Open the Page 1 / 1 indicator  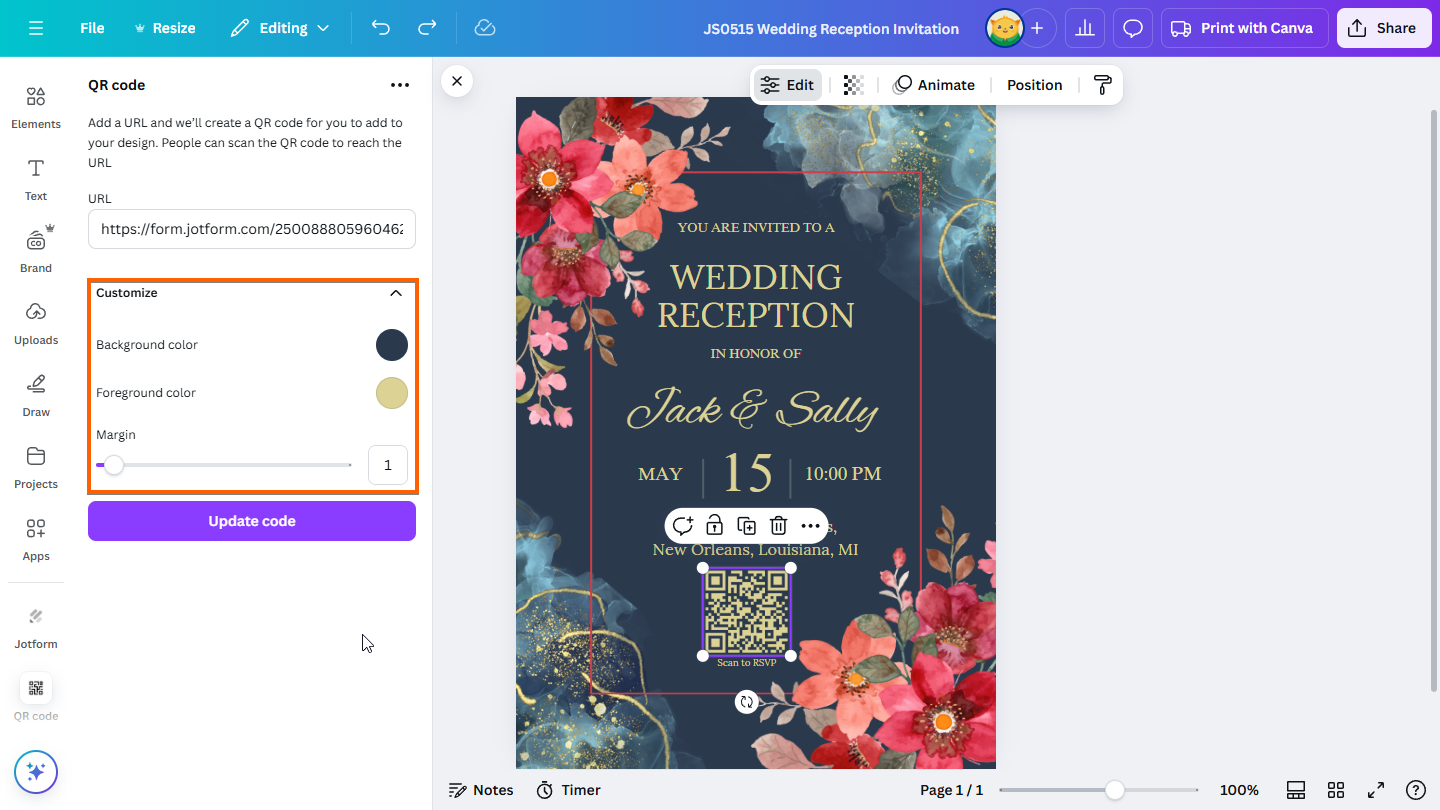point(952,790)
